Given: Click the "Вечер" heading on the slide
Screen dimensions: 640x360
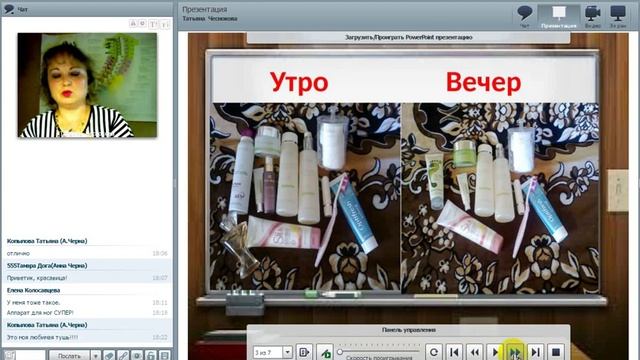Looking at the screenshot, I should [483, 83].
